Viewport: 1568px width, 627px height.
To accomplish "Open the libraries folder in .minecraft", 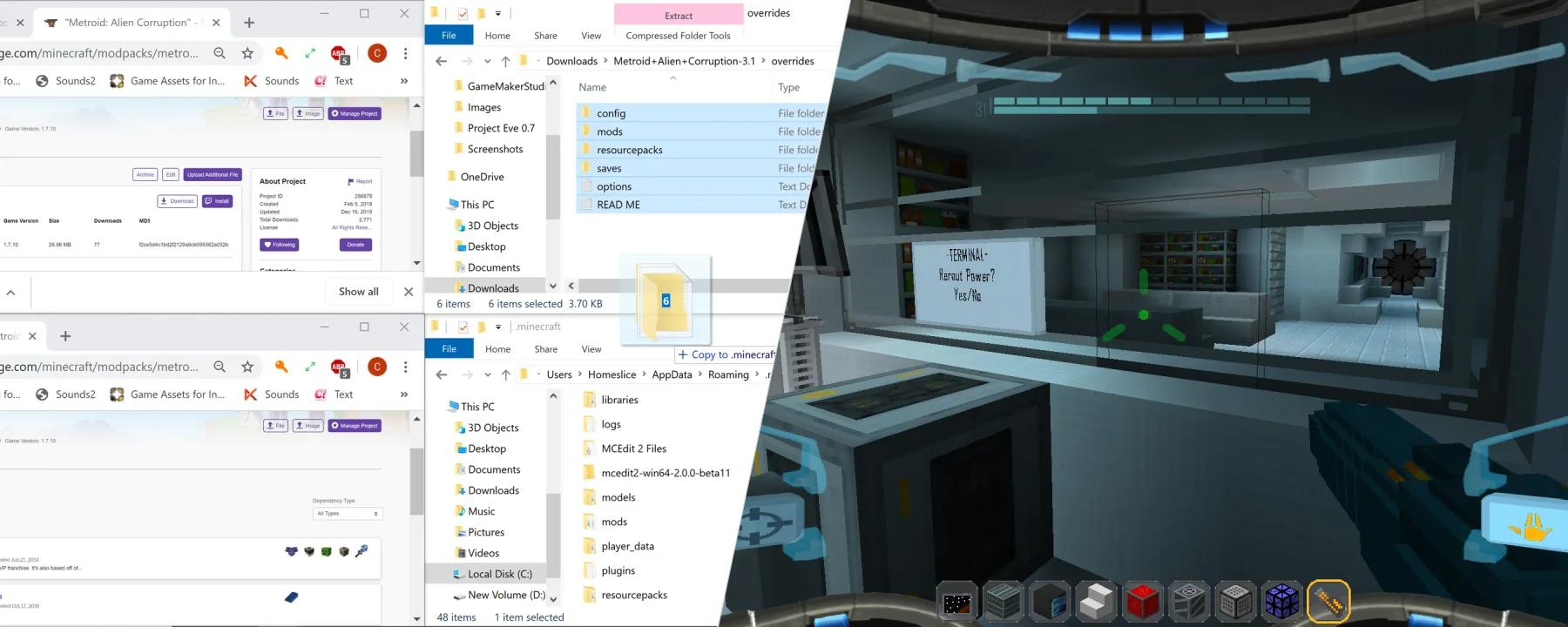I will (x=619, y=400).
